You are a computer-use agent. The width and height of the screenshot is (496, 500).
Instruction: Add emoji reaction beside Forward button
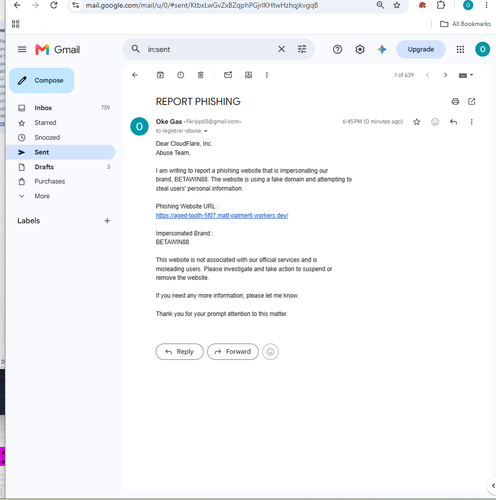(x=270, y=352)
